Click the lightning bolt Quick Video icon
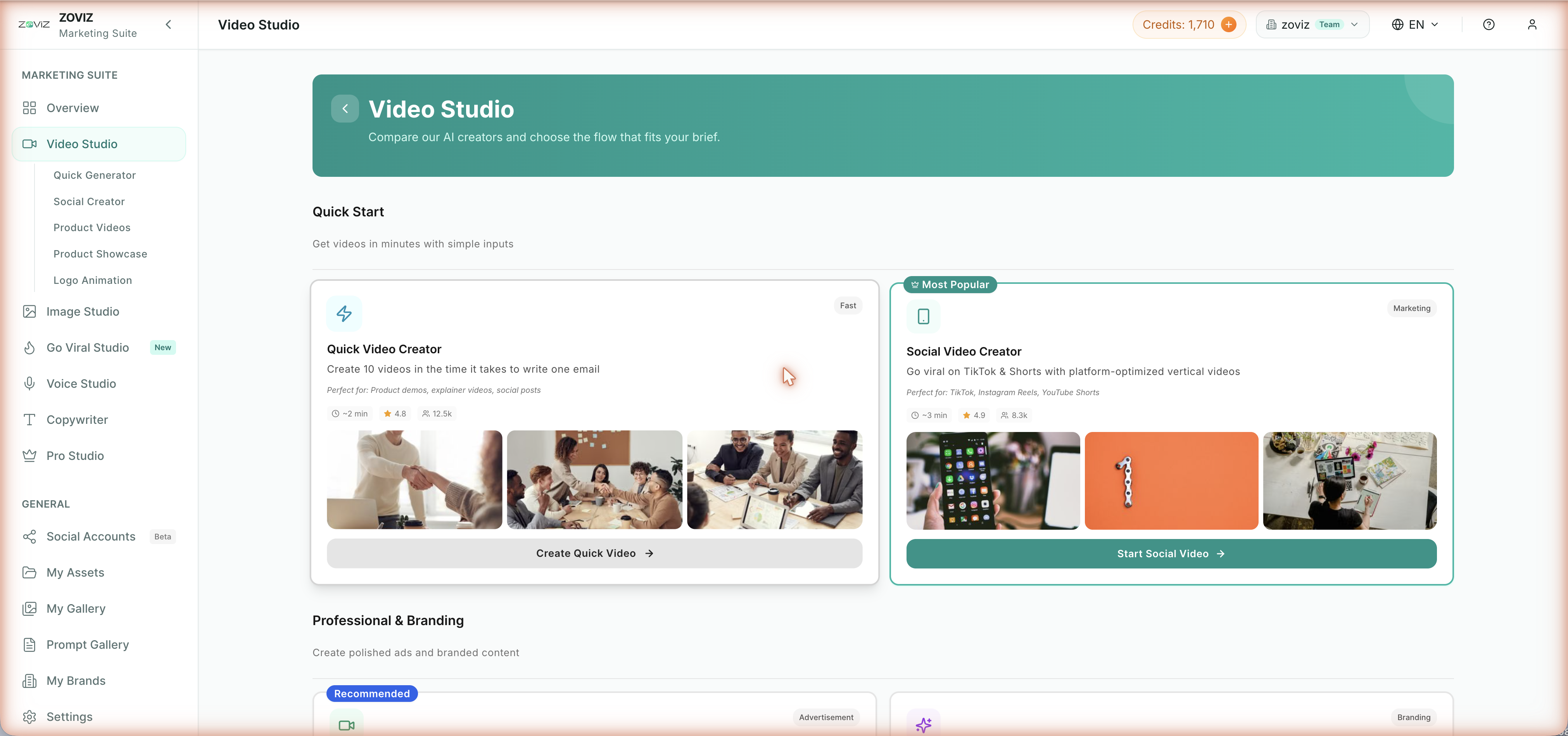This screenshot has height=736, width=1568. pos(345,313)
